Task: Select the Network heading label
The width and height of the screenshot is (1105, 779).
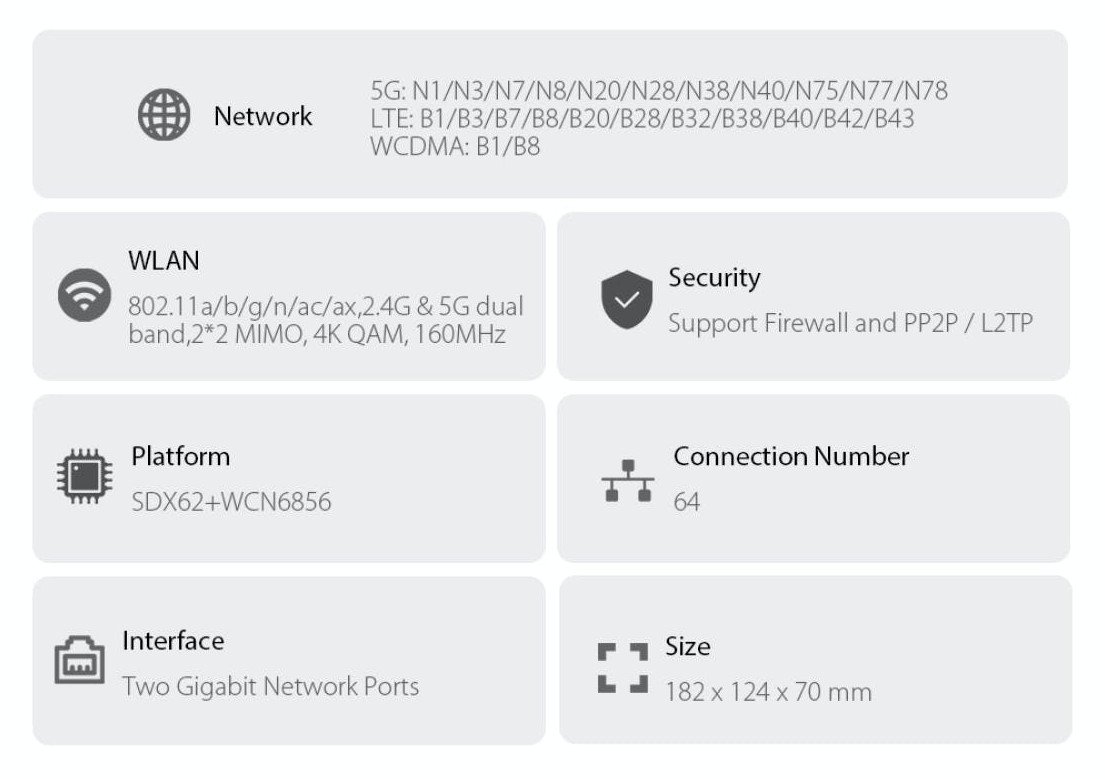Action: coord(263,116)
